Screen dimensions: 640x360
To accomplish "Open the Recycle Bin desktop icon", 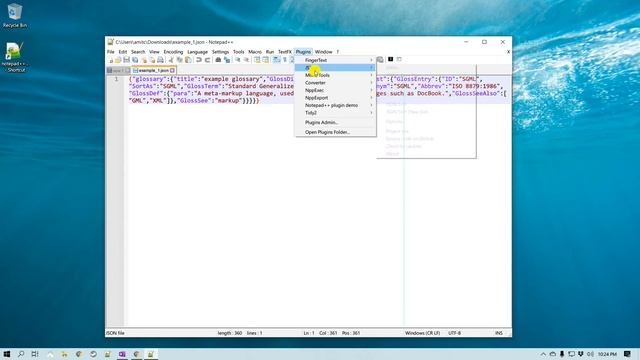I will (15, 16).
